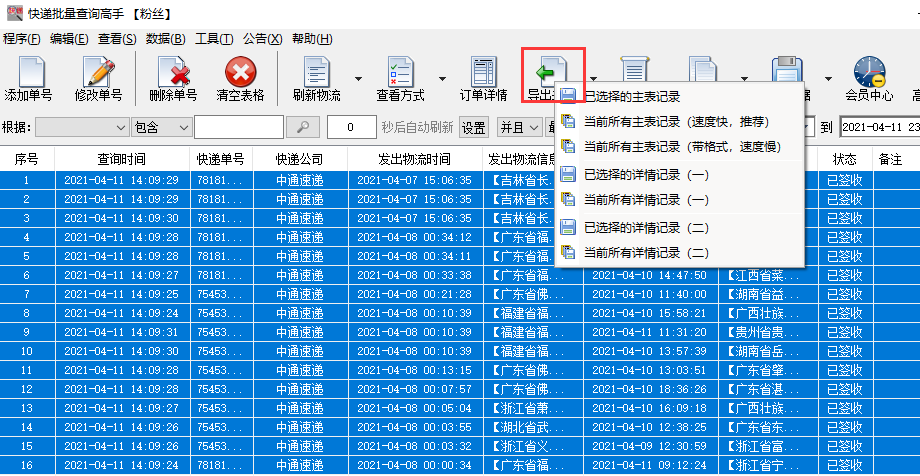Click the 【湖北省武... cell in row 14
This screenshot has width=920, height=476.
(x=533, y=427)
